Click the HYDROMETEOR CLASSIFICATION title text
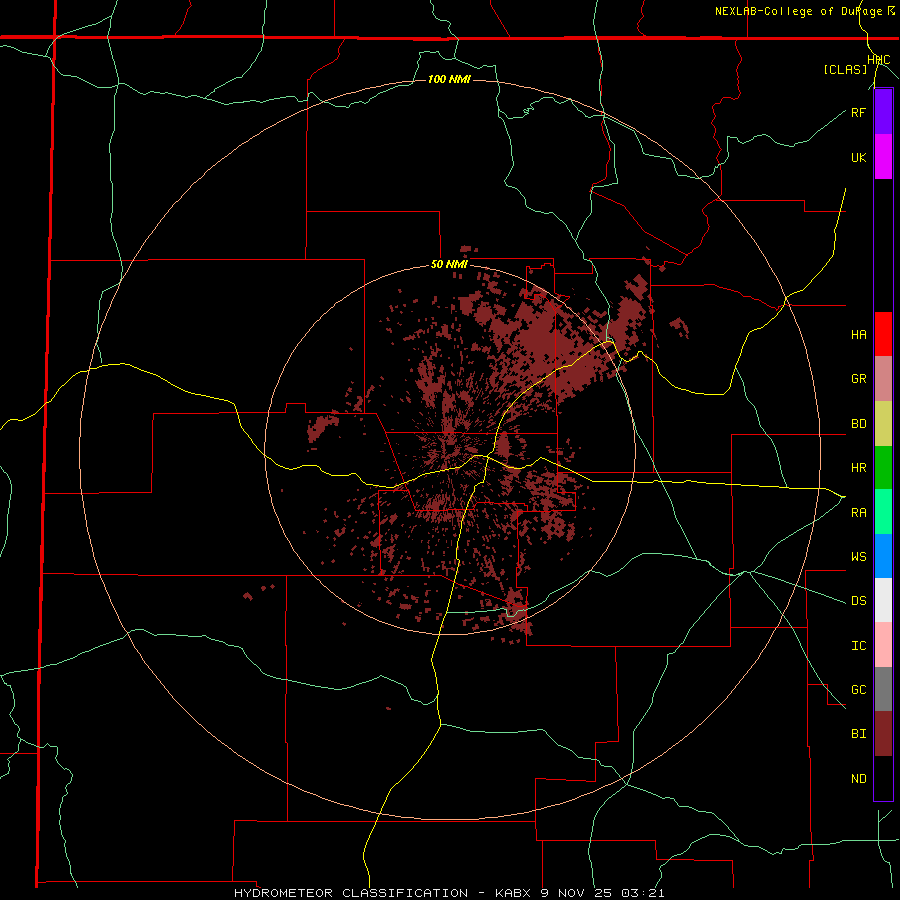The width and height of the screenshot is (900, 900). point(350,893)
